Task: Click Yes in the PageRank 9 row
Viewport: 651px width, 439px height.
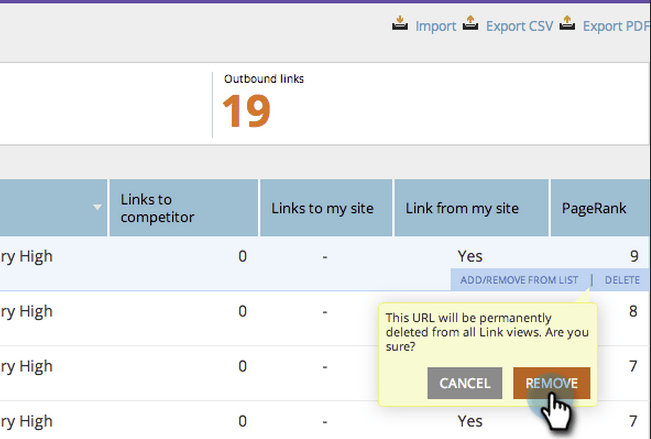Action: click(x=470, y=256)
